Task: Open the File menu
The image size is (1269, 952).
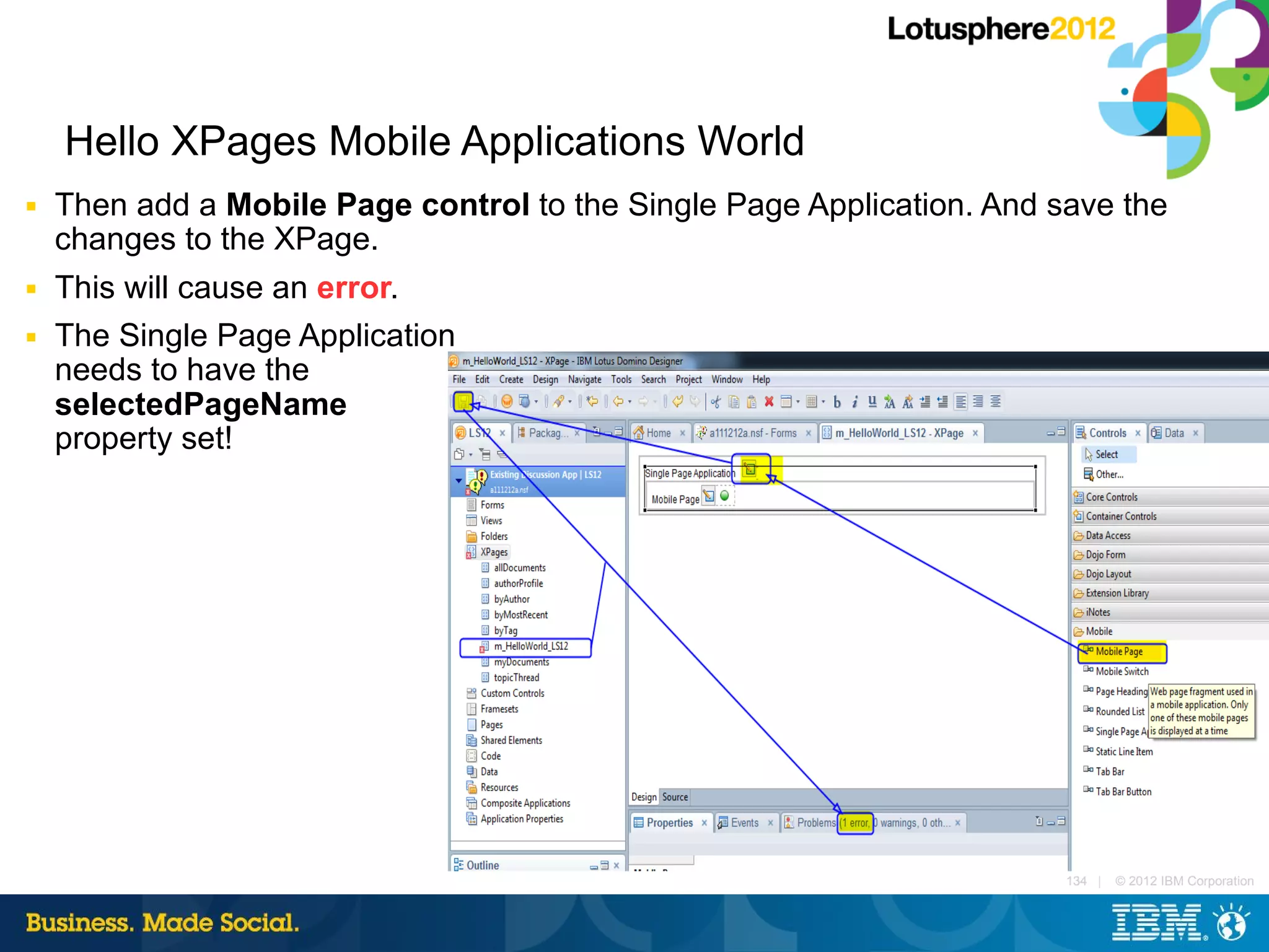Action: pos(459,380)
